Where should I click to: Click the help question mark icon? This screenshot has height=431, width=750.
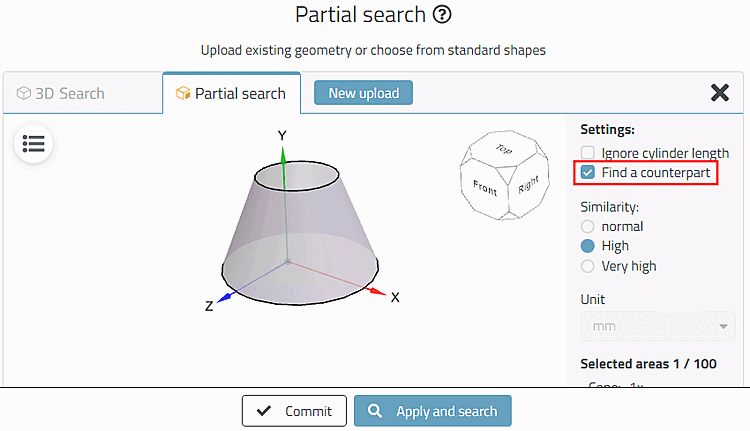[443, 15]
